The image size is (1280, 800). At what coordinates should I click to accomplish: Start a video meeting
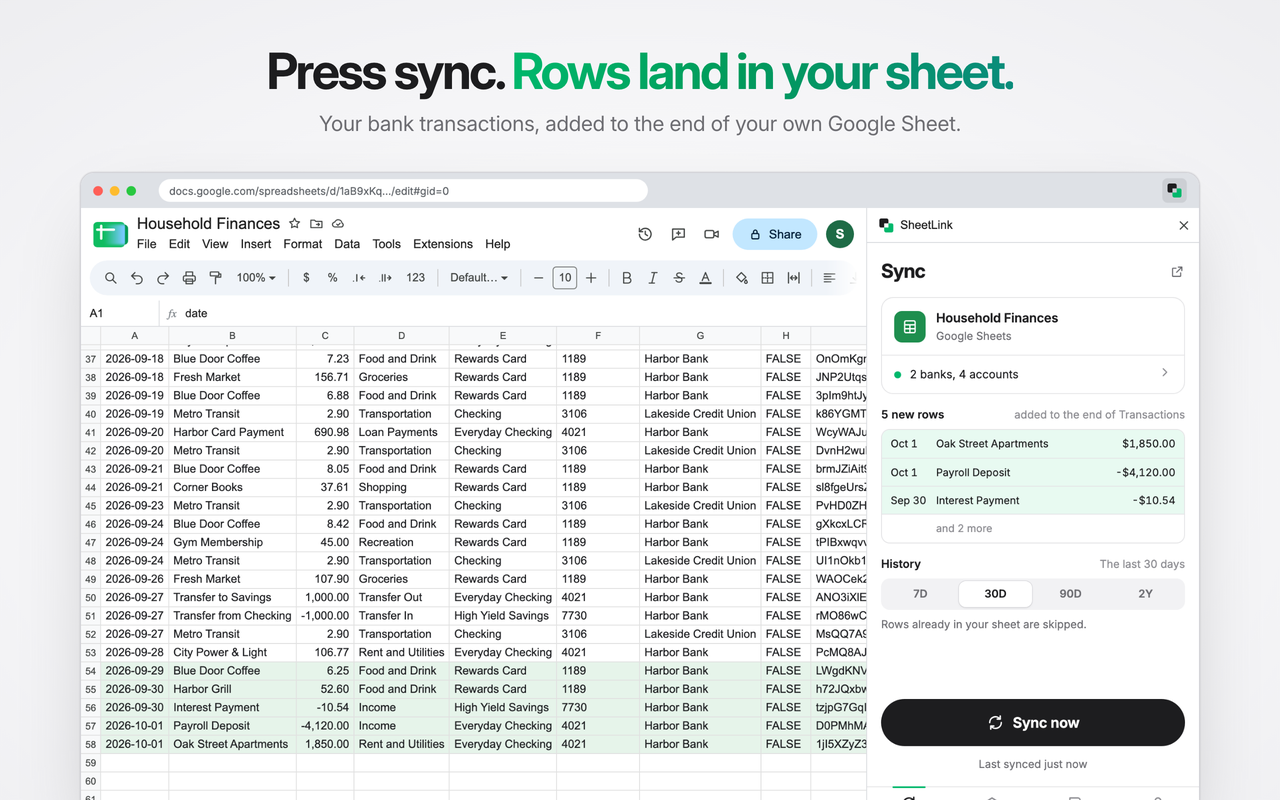point(711,234)
